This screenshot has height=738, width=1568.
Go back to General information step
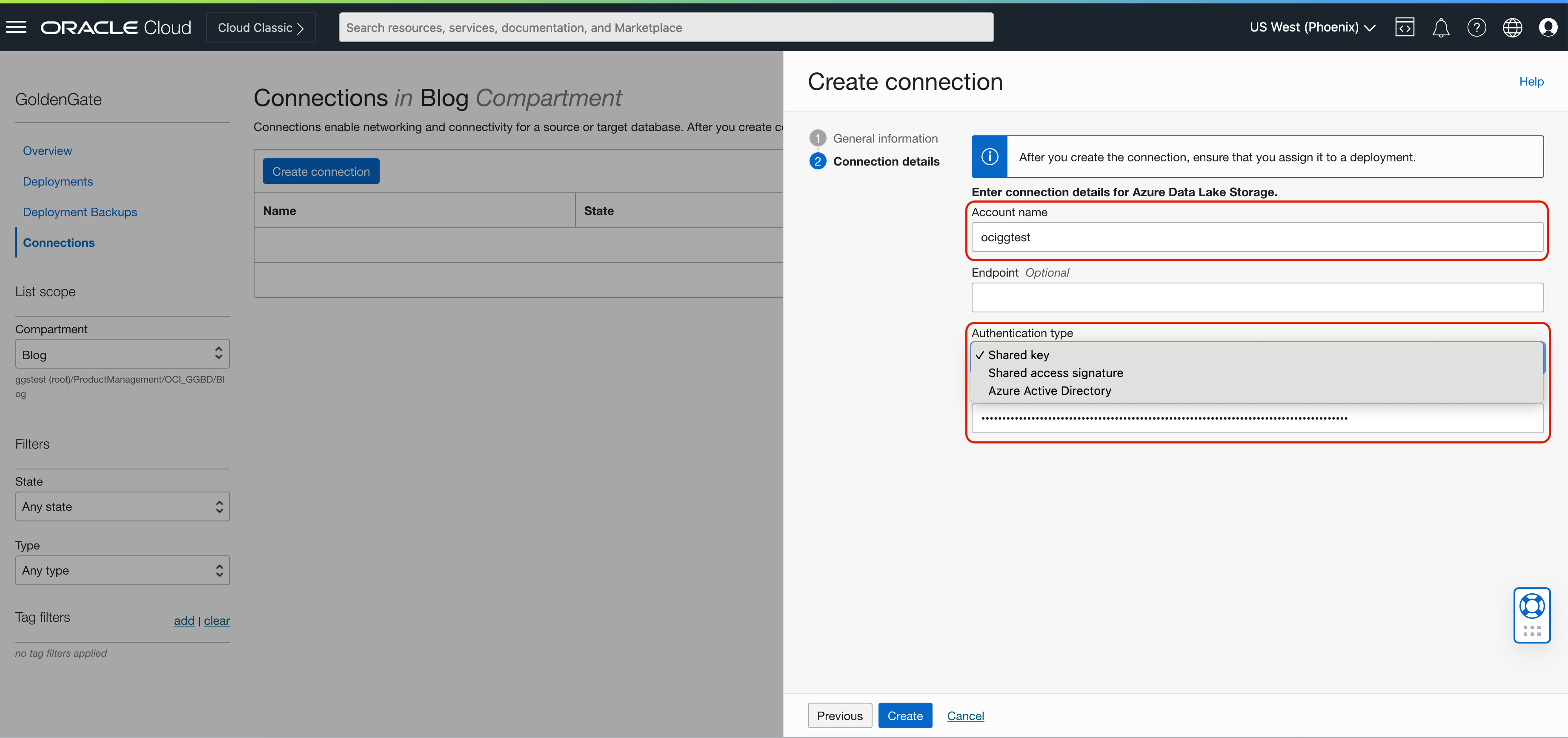[x=885, y=138]
